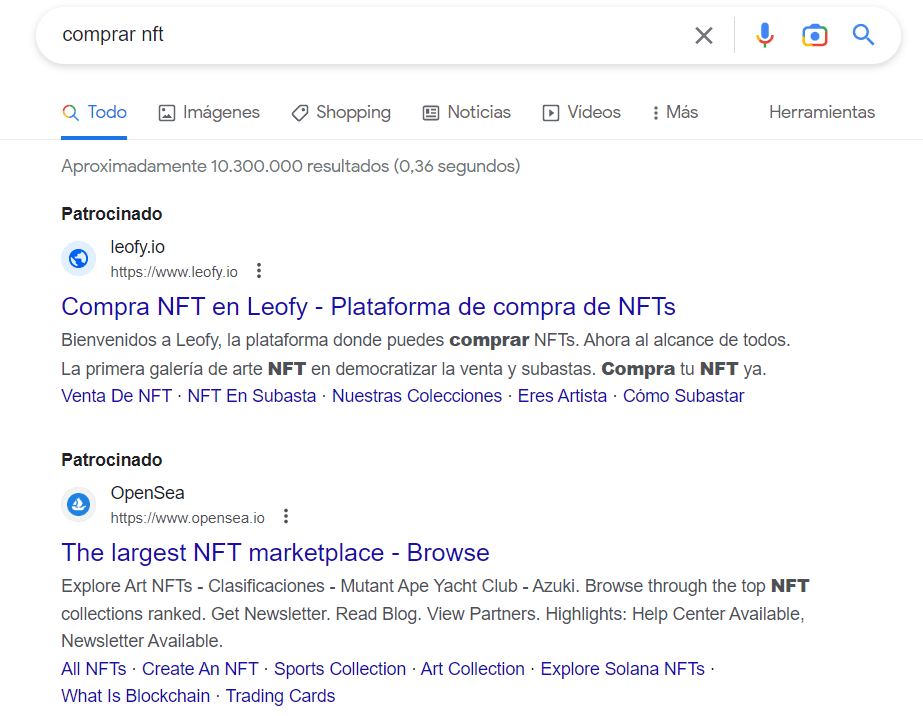Expand the Más menu
The image size is (923, 716).
[675, 112]
